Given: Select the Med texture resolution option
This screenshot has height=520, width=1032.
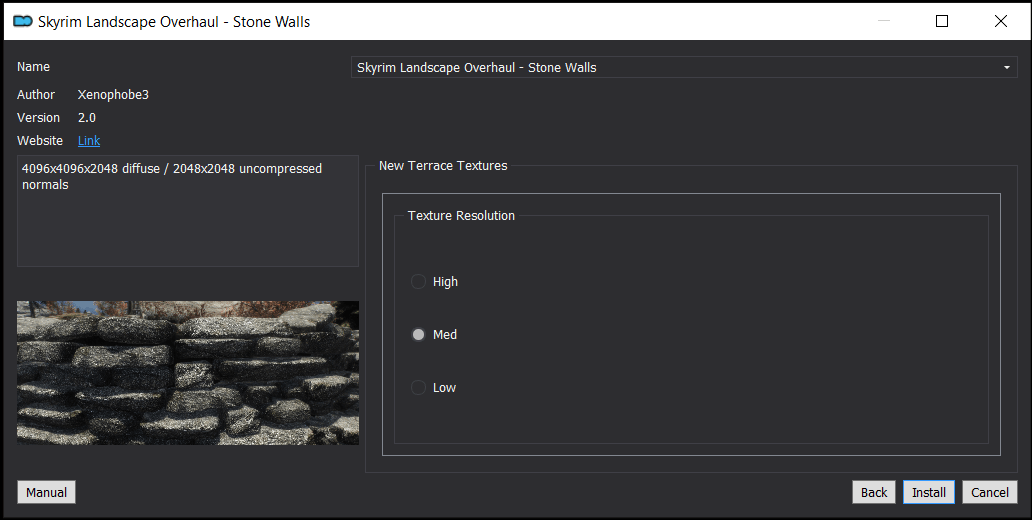Looking at the screenshot, I should [x=434, y=334].
